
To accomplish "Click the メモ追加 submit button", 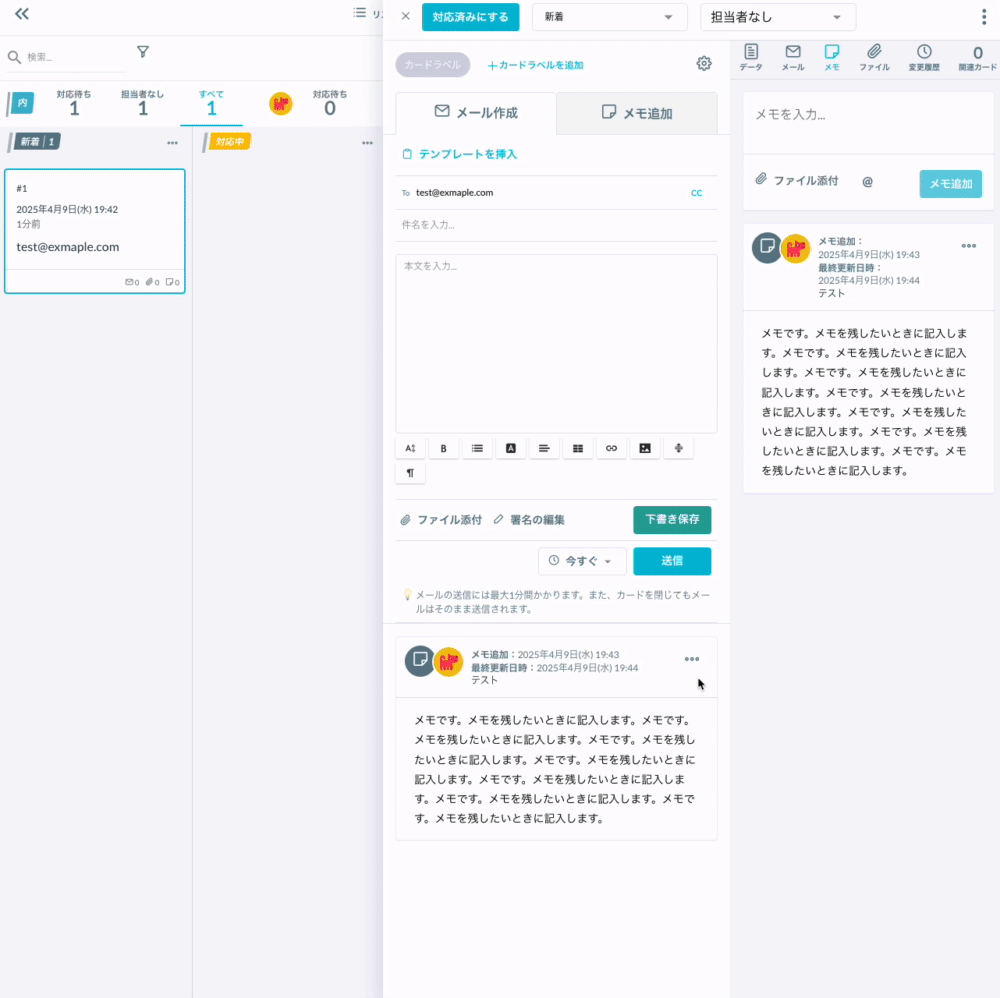I will point(950,184).
